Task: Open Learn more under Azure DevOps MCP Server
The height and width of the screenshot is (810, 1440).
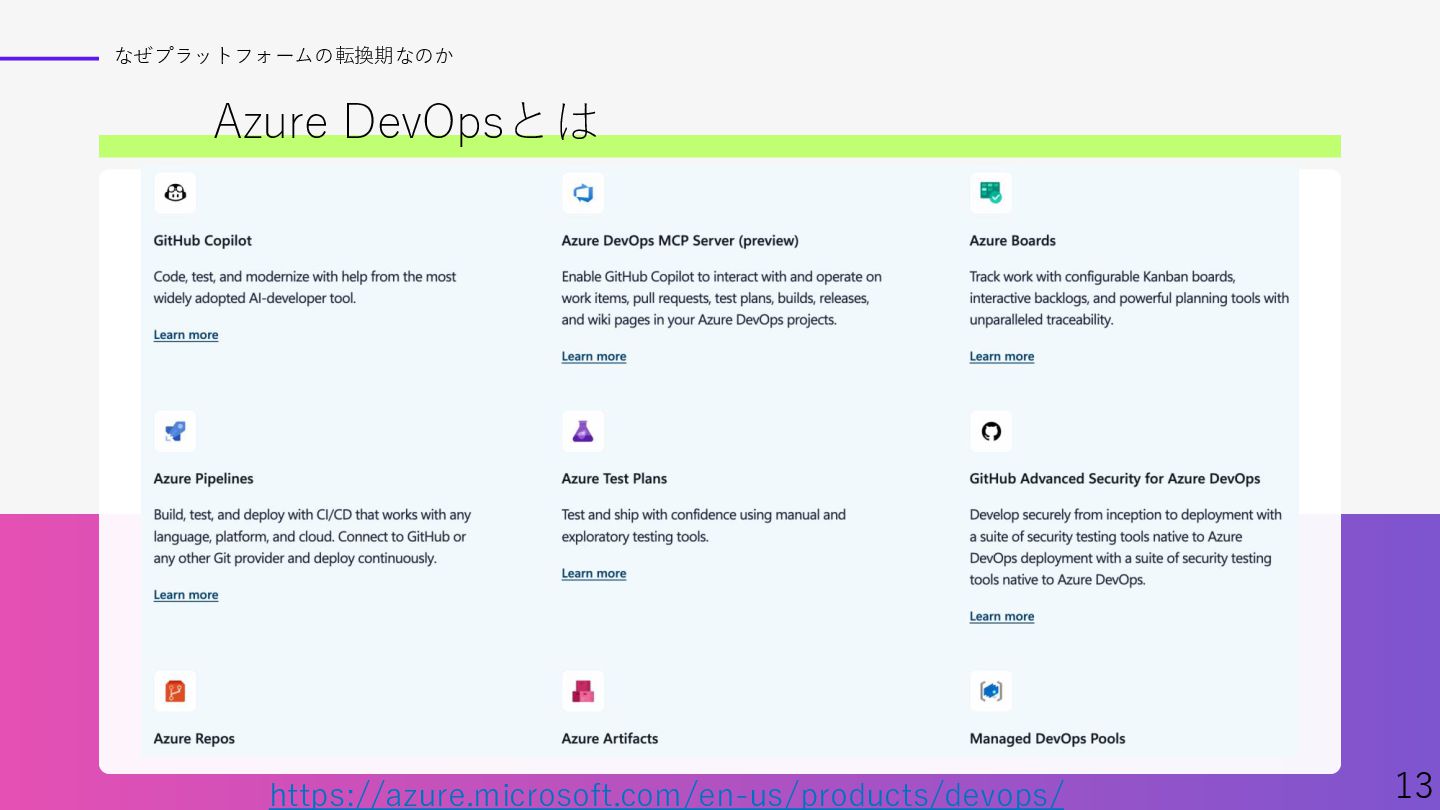Action: click(594, 357)
